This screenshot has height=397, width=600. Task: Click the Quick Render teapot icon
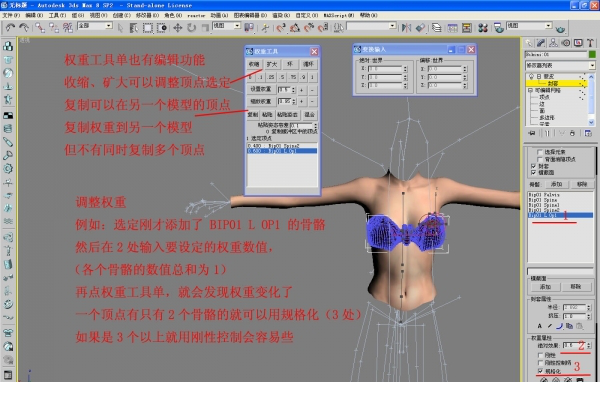pos(560,29)
